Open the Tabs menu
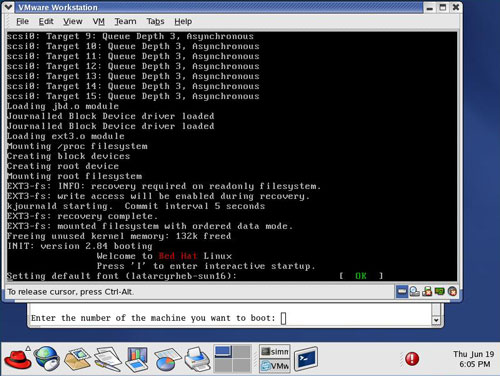Viewport: 500px width, 376px height. 155,21
